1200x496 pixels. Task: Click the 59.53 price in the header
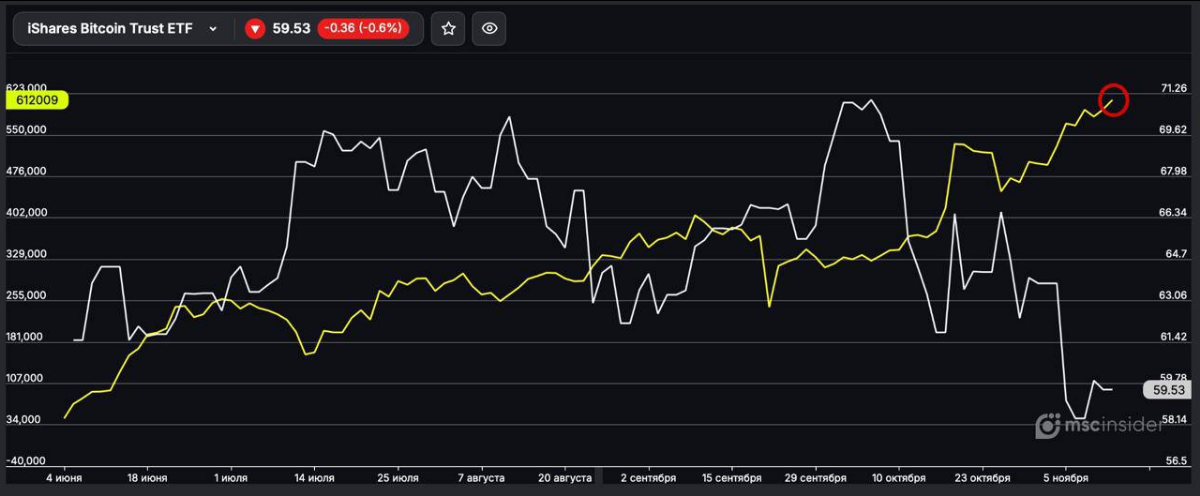tap(290, 29)
